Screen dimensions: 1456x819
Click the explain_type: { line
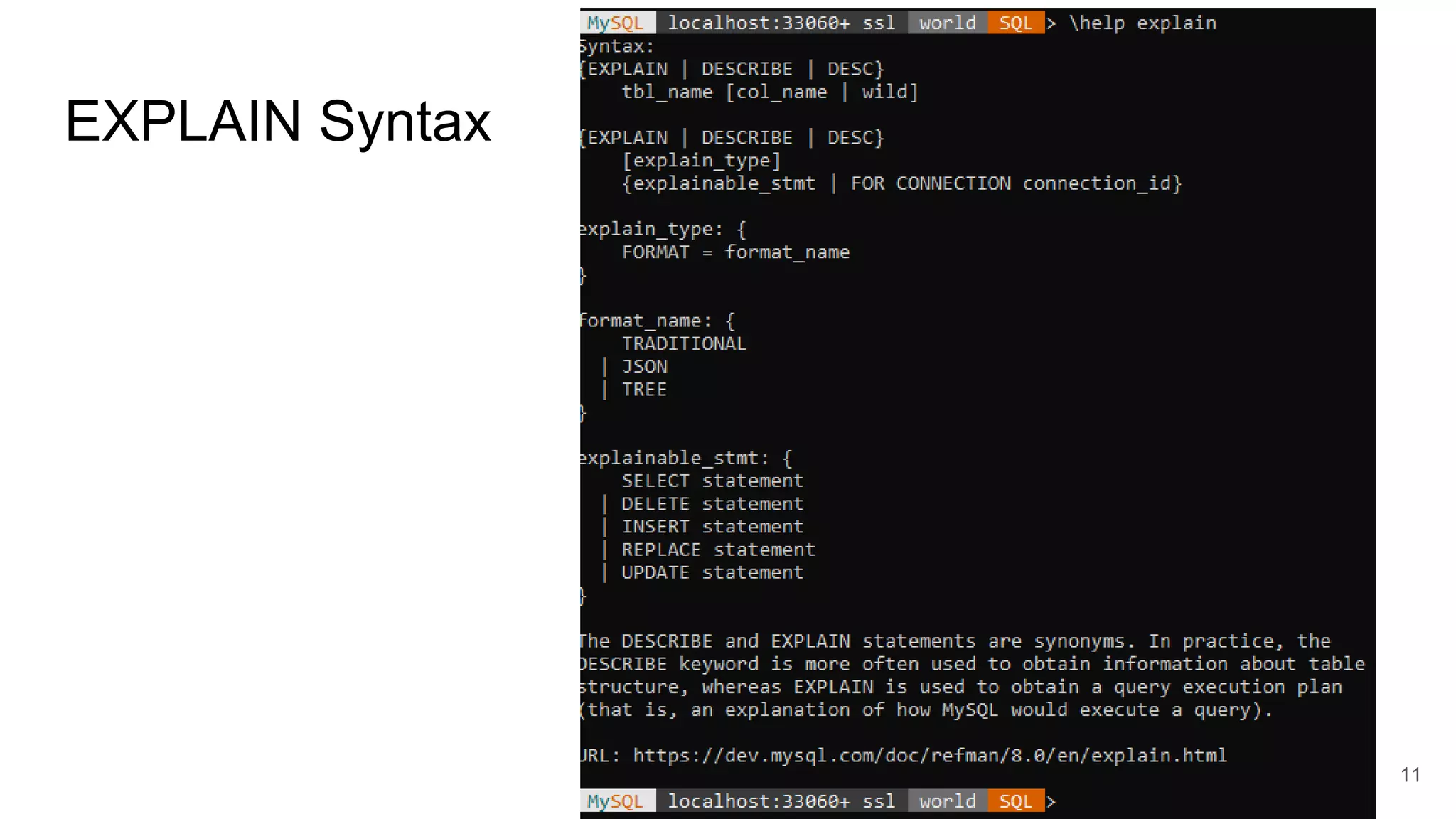point(663,229)
